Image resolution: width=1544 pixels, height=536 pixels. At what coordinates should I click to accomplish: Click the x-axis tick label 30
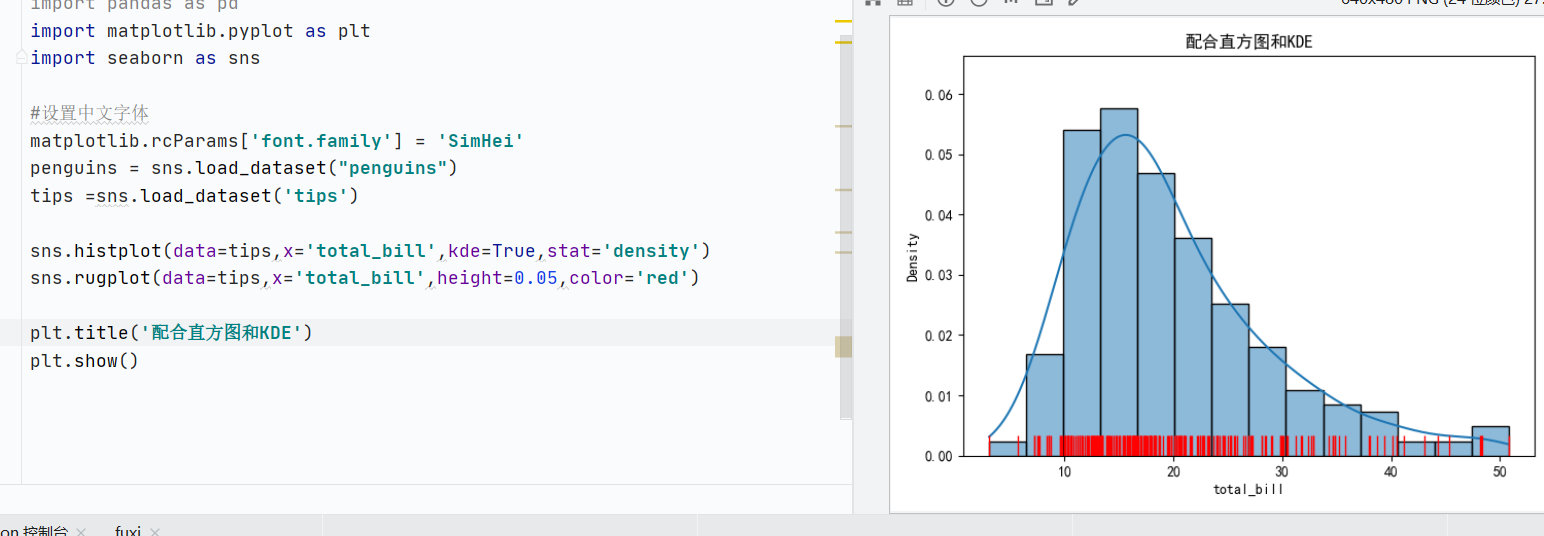pos(1281,472)
